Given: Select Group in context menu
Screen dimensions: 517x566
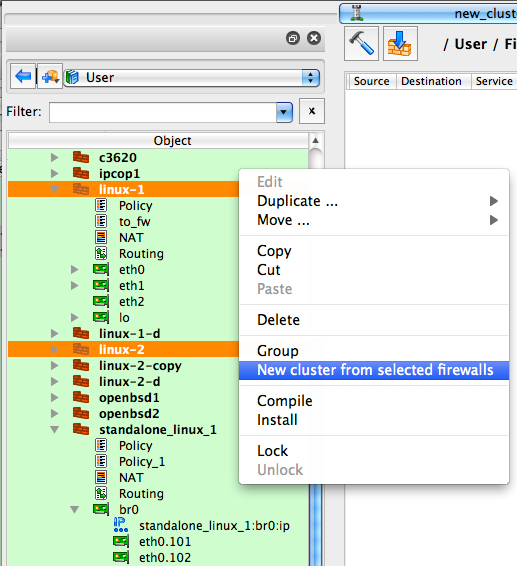Looking at the screenshot, I should pos(374,351).
